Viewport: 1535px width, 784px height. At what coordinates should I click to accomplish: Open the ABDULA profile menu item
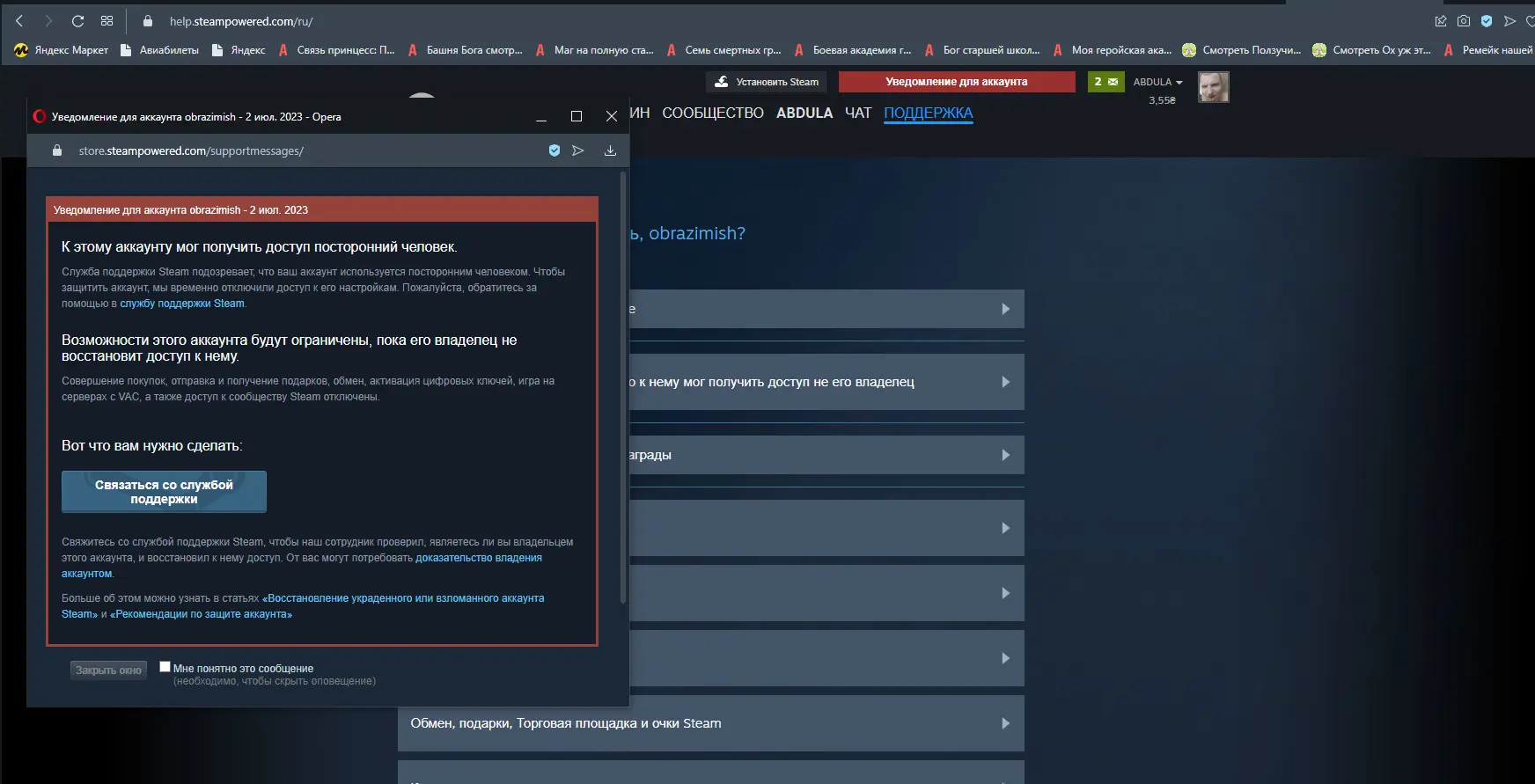804,113
